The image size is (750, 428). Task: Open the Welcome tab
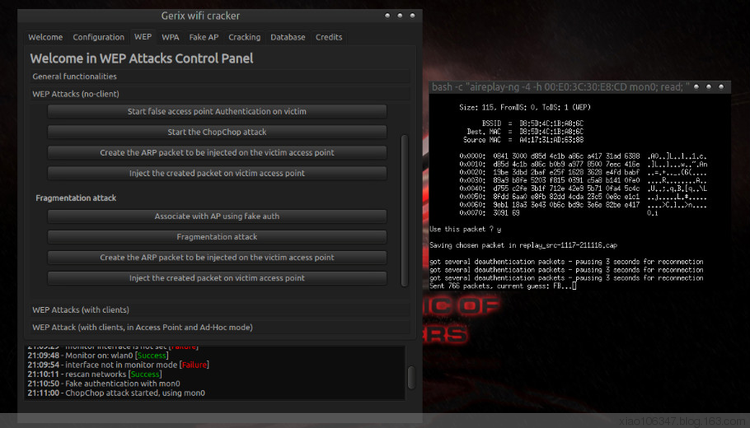[45, 37]
